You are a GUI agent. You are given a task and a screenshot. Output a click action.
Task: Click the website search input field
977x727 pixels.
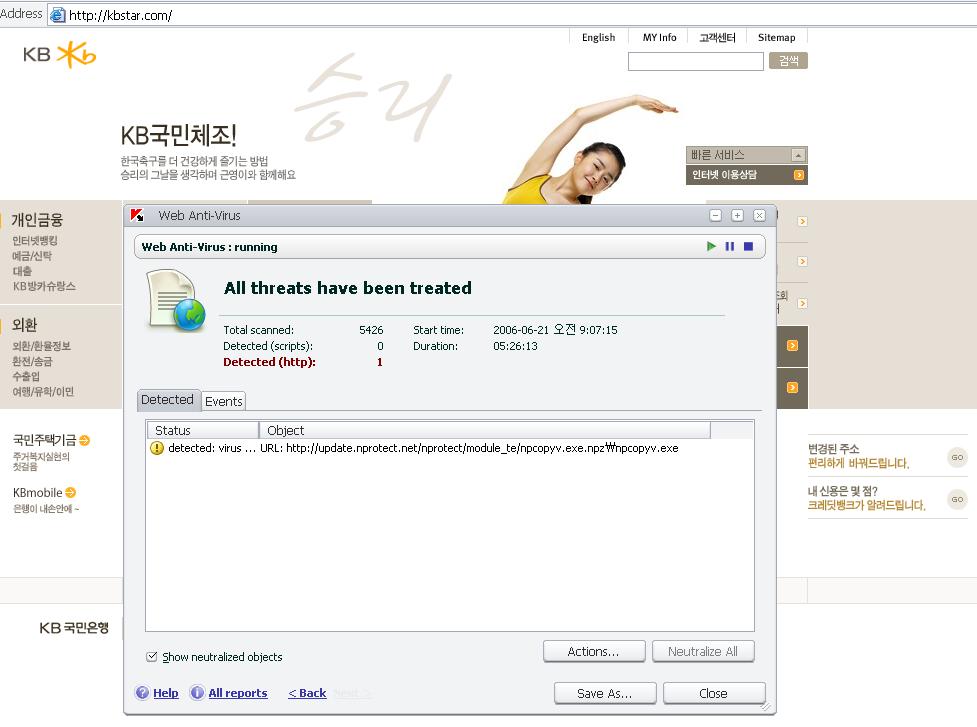point(695,62)
